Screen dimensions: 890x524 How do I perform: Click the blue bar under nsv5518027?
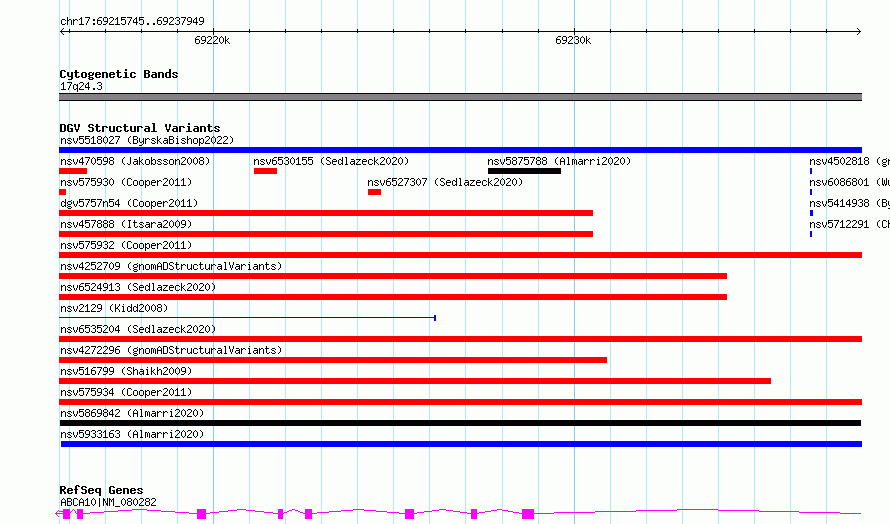coord(460,150)
